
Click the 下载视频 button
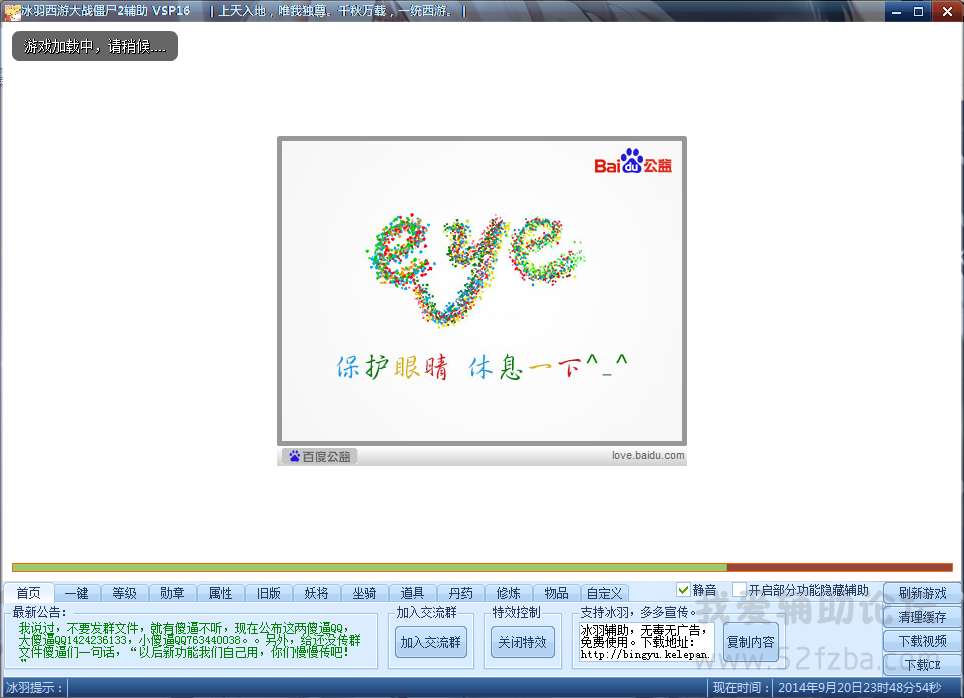click(922, 641)
